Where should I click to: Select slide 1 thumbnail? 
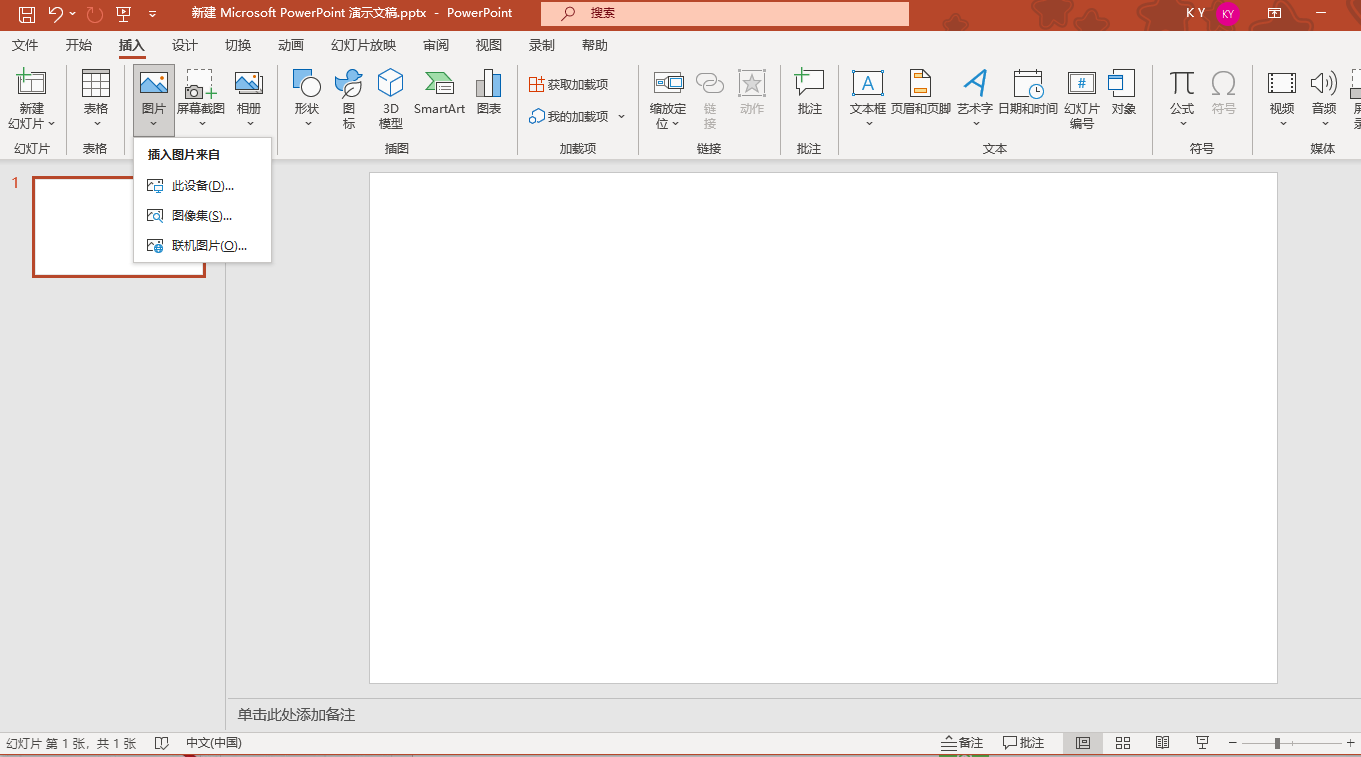click(119, 227)
